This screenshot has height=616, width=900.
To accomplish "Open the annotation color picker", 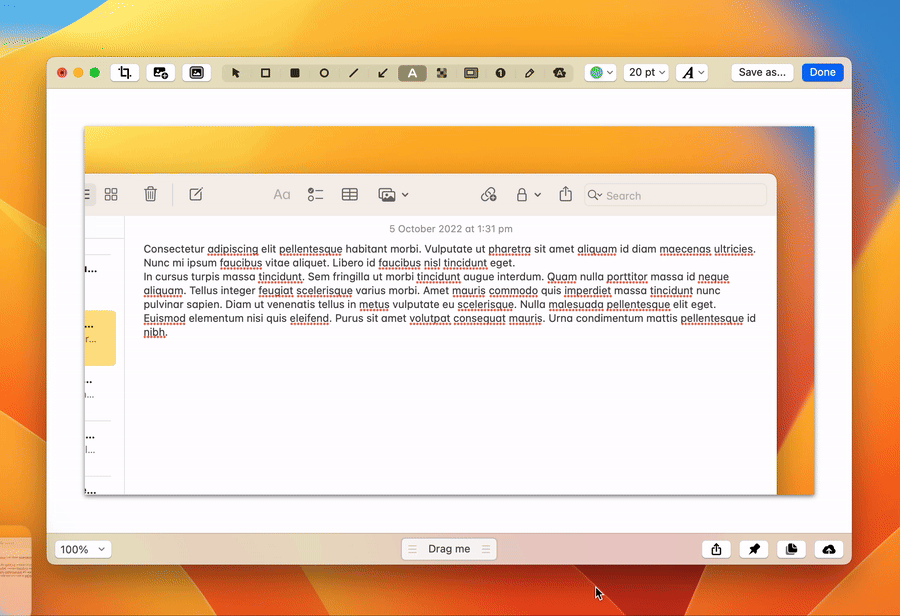I will 601,72.
